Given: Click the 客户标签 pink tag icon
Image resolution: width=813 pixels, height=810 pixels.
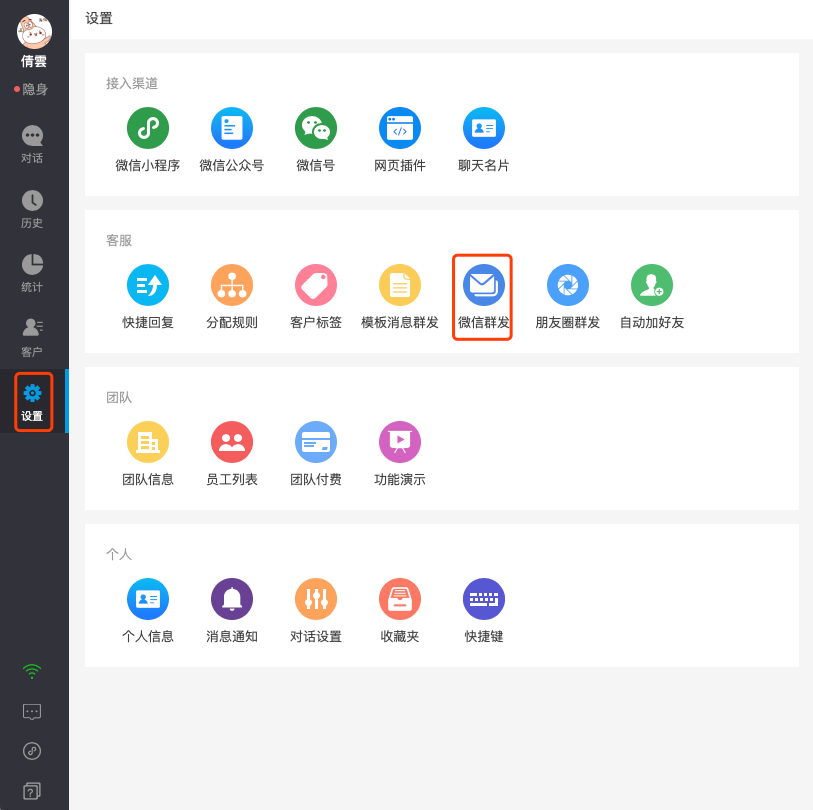Looking at the screenshot, I should coord(316,285).
